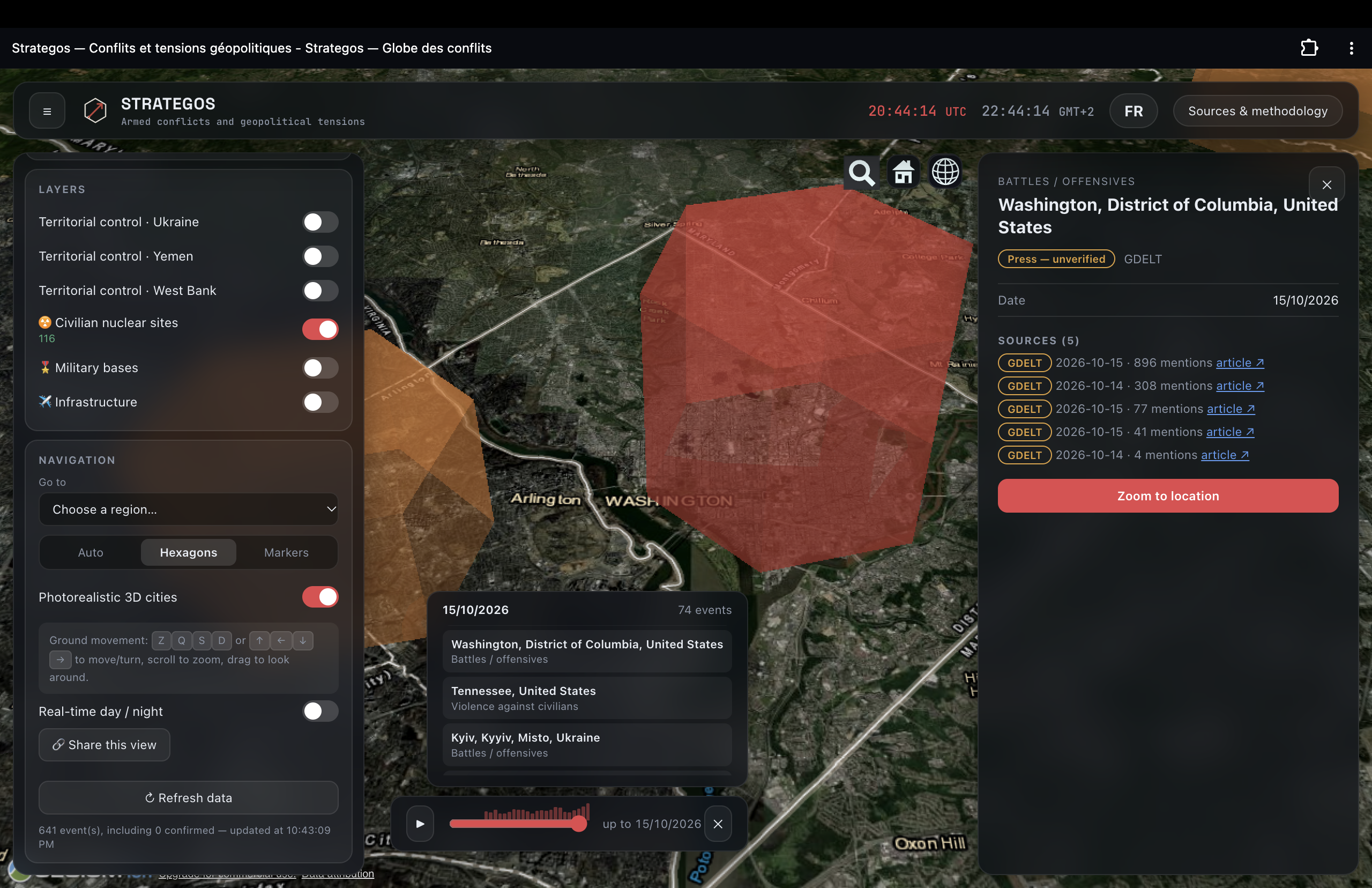Switch language with FR button
Image resolution: width=1372 pixels, height=888 pixels.
1134,110
